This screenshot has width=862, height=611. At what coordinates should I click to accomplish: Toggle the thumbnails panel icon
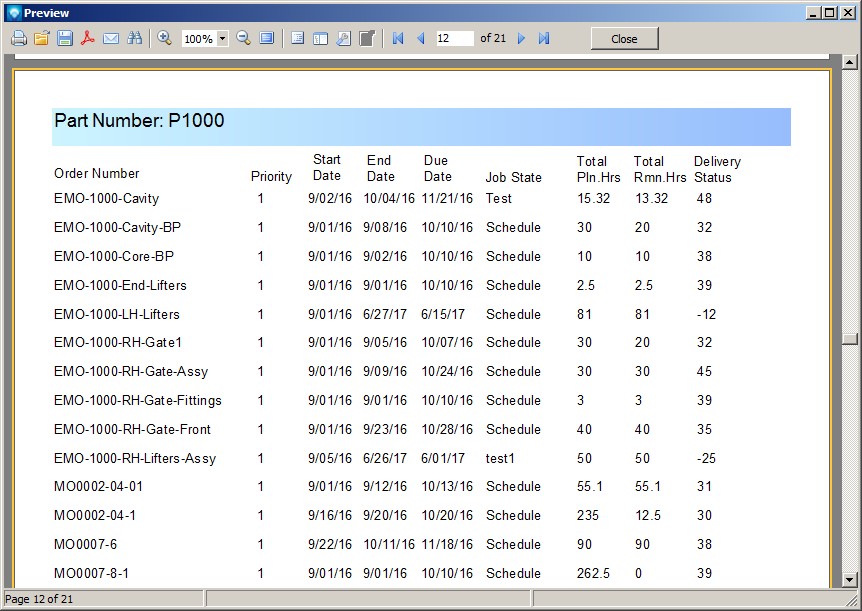tap(320, 38)
